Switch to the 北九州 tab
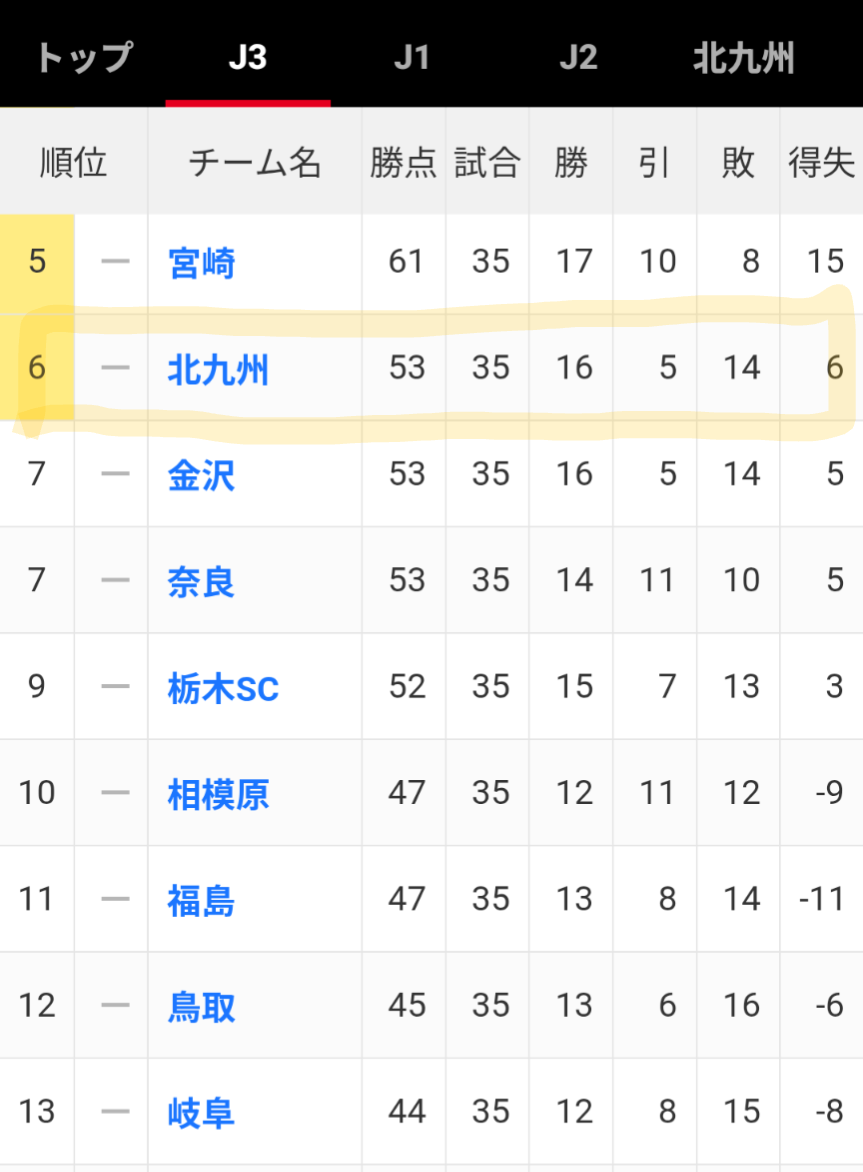 click(743, 58)
